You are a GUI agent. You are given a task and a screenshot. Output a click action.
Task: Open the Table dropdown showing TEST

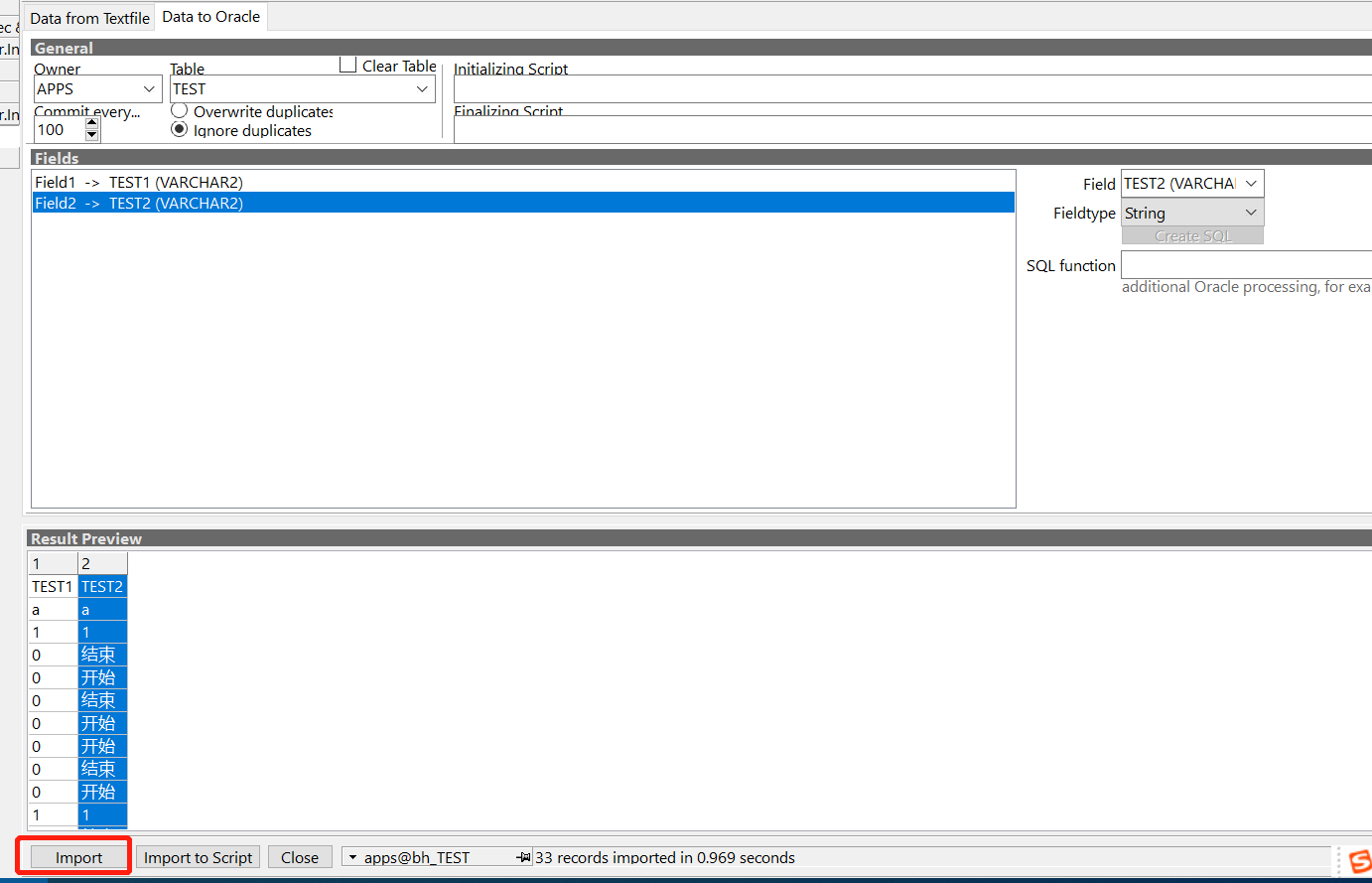pos(423,88)
